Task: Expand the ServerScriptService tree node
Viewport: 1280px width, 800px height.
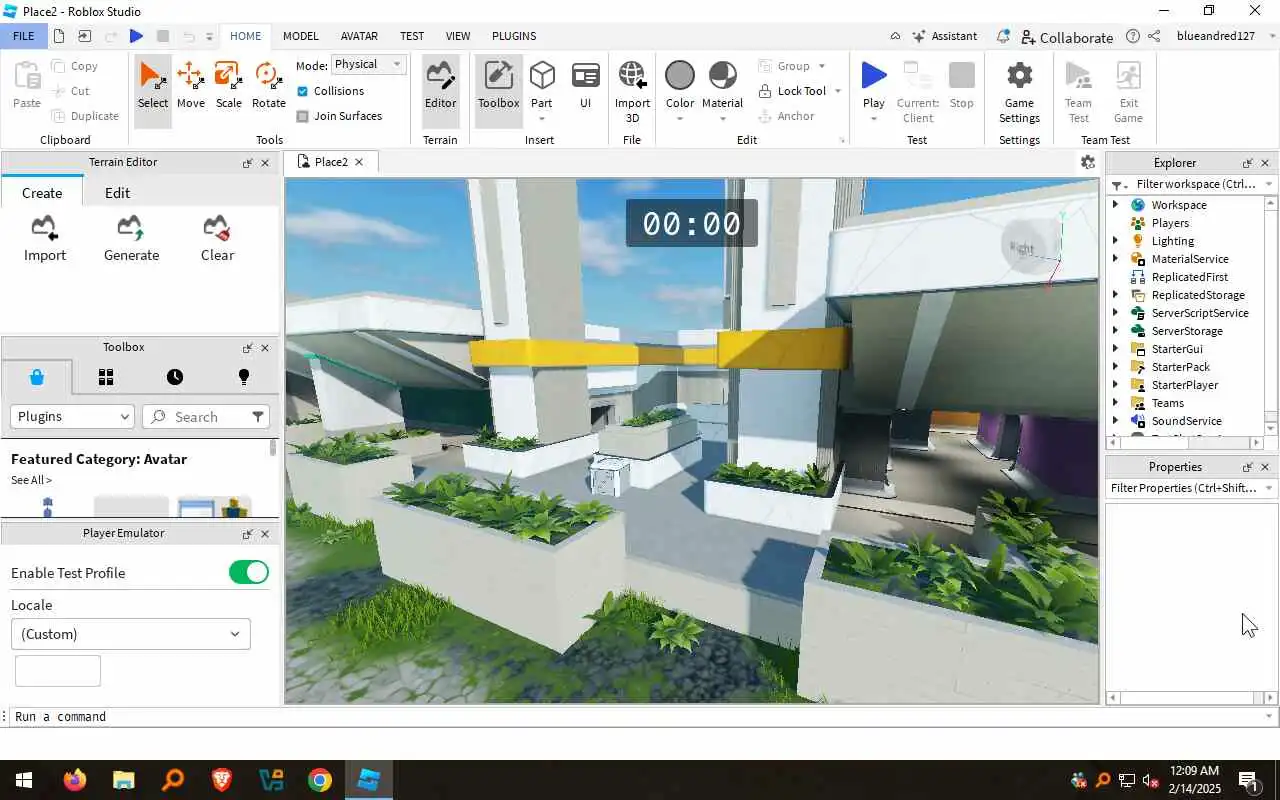Action: 1115,313
